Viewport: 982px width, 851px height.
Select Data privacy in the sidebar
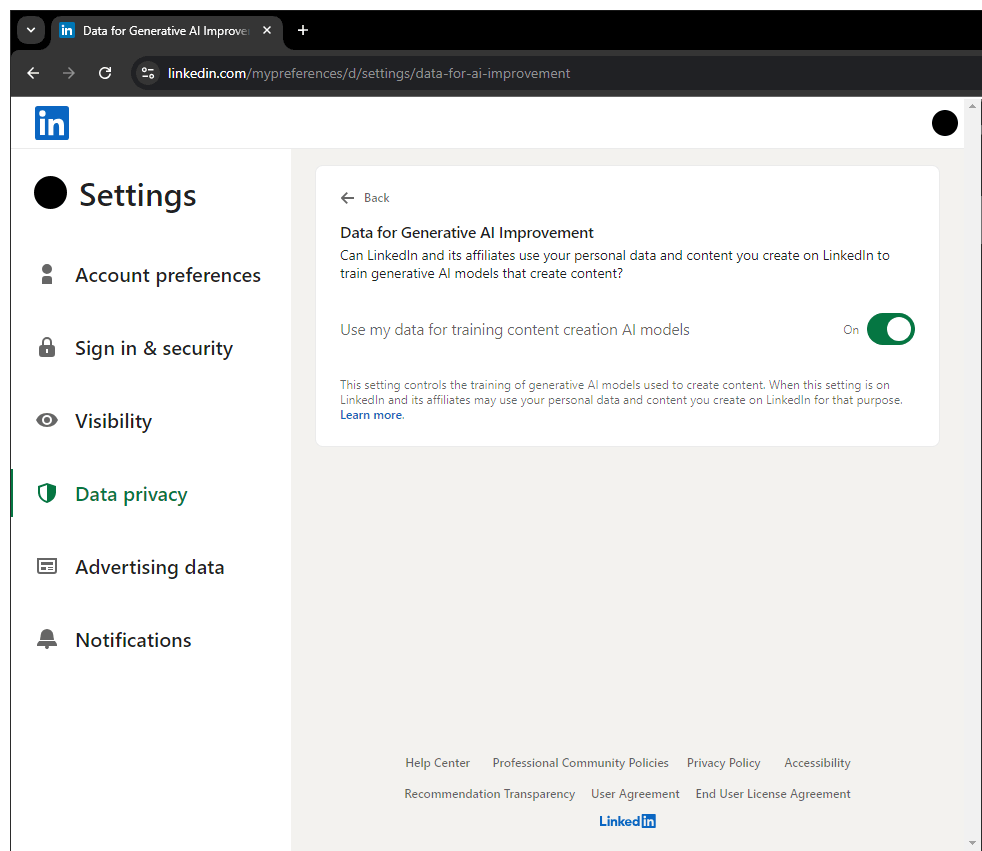tap(131, 494)
